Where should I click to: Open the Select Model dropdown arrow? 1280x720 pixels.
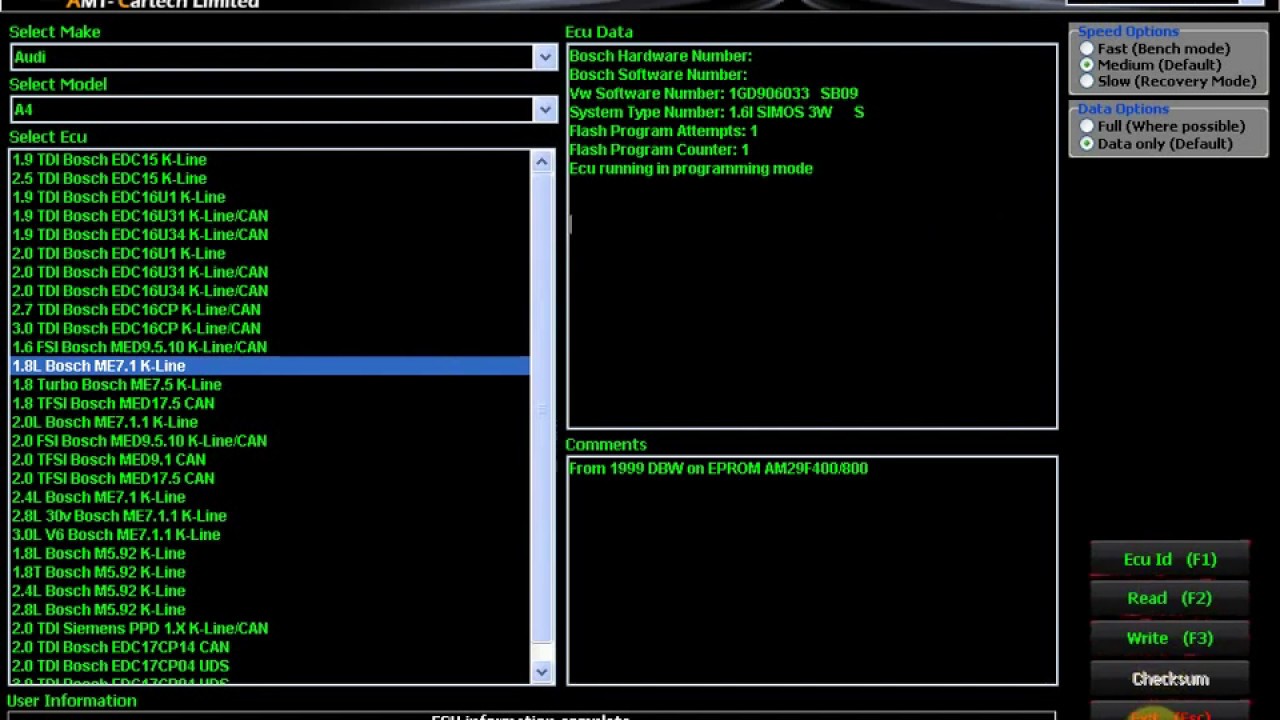544,109
